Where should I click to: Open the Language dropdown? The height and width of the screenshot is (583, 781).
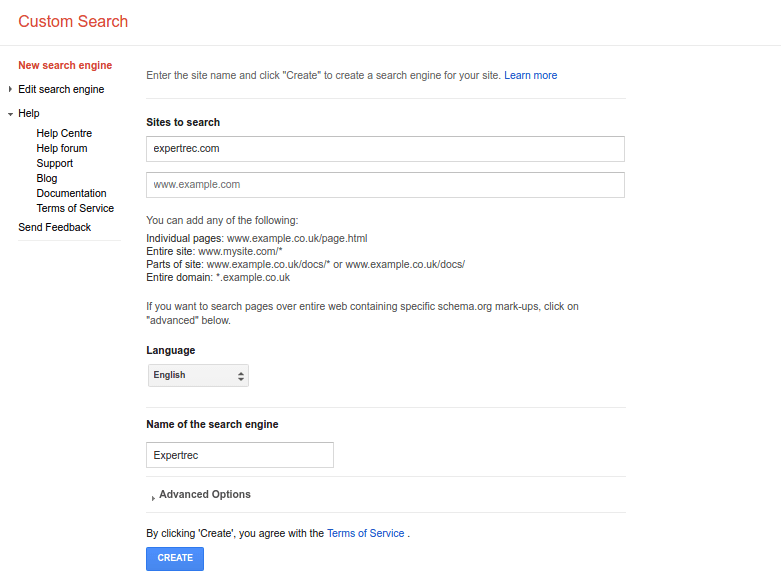pyautogui.click(x=197, y=375)
